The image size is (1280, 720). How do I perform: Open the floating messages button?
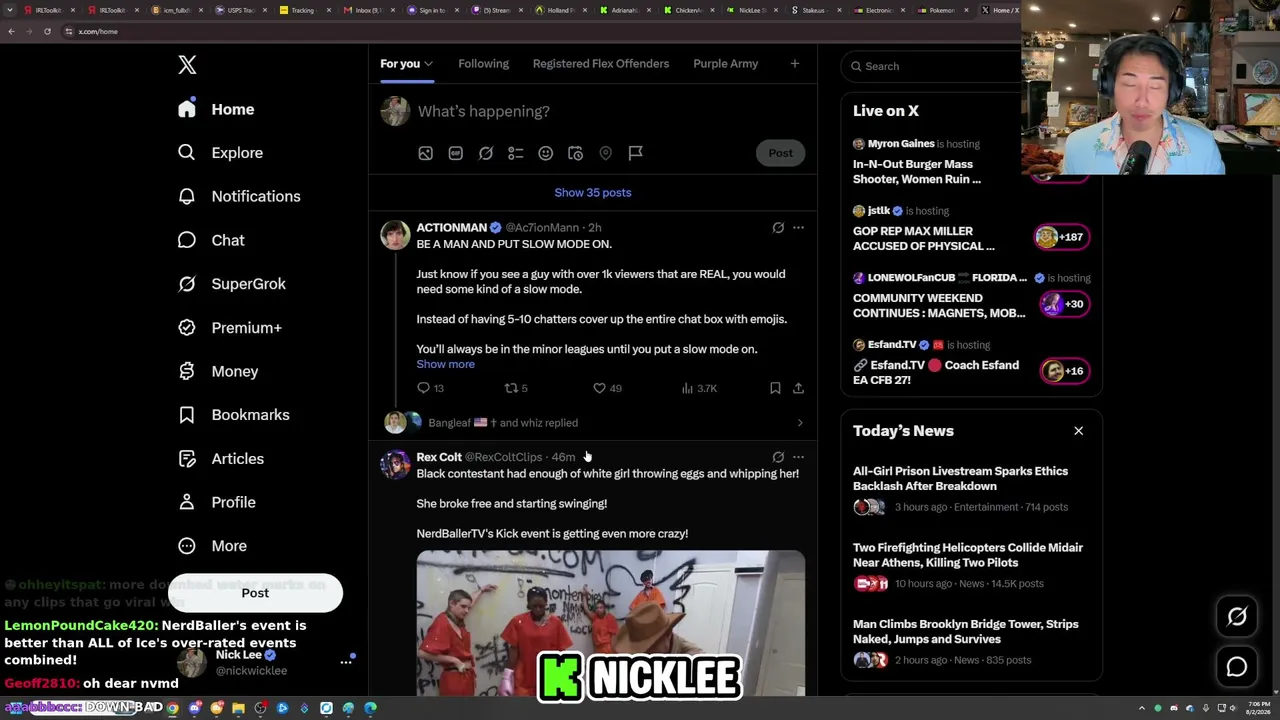coord(1237,667)
